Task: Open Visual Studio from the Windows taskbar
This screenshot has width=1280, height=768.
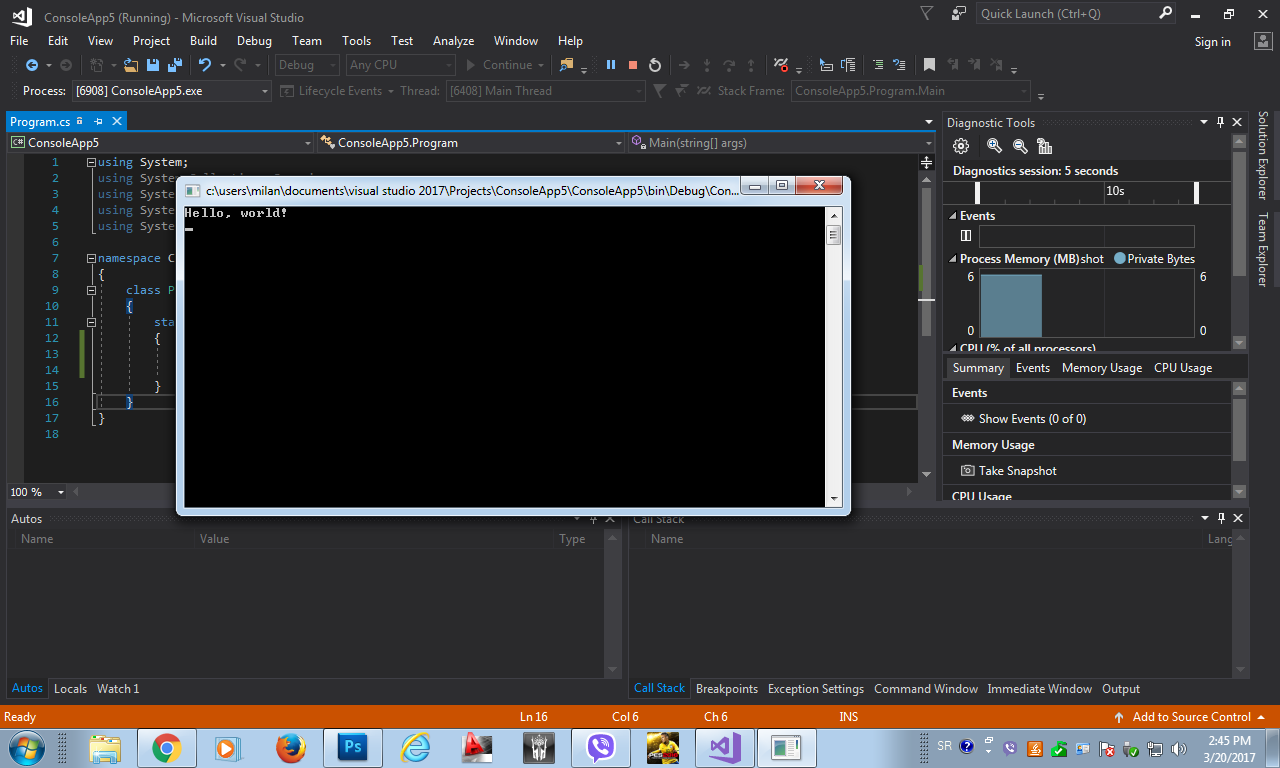Action: [x=725, y=747]
